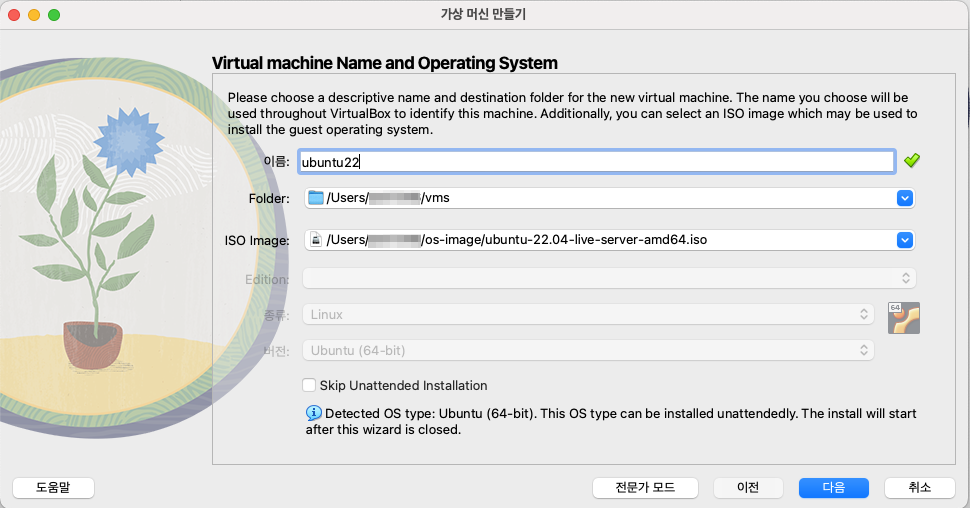Viewport: 970px width, 508px height.
Task: Click the ISO file icon in ISO Image field
Action: pyautogui.click(x=315, y=240)
